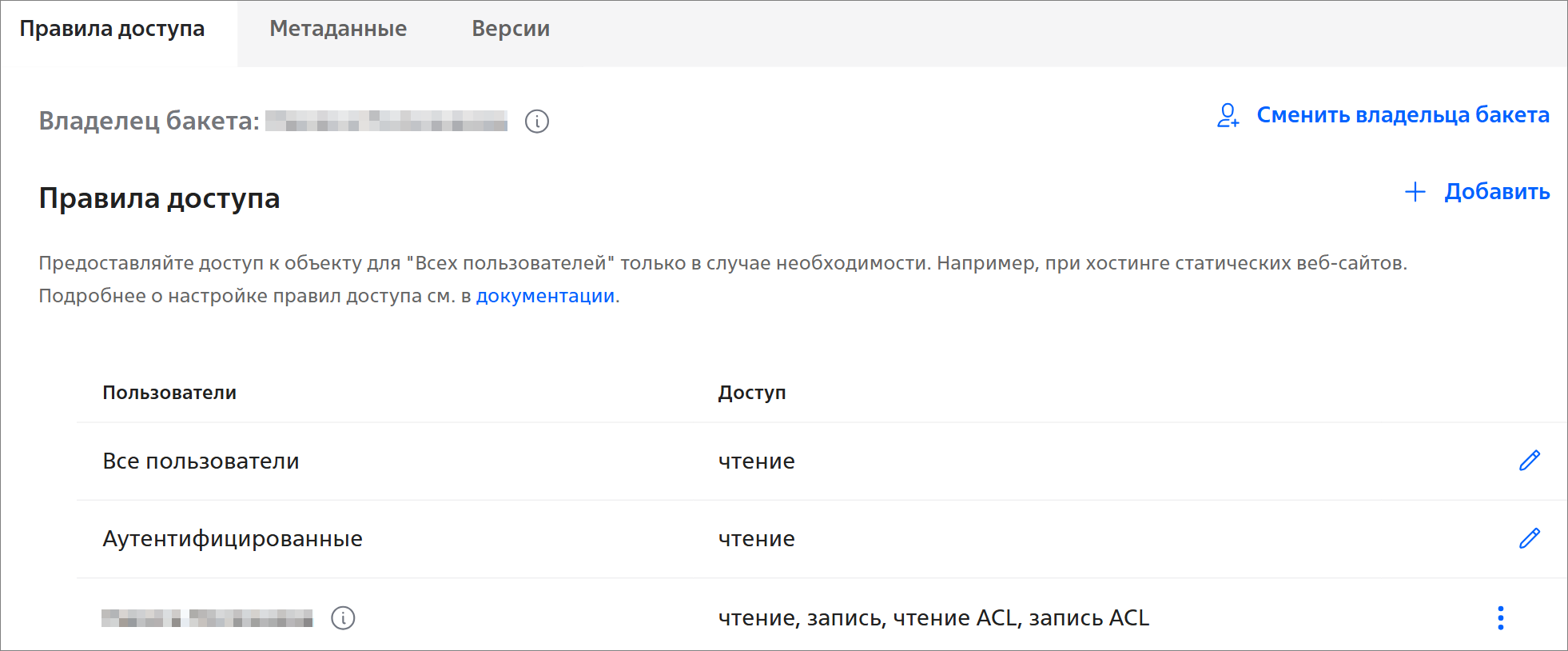1568x651 pixels.
Task: Select the Аутентифицированные row name
Action: tap(232, 539)
